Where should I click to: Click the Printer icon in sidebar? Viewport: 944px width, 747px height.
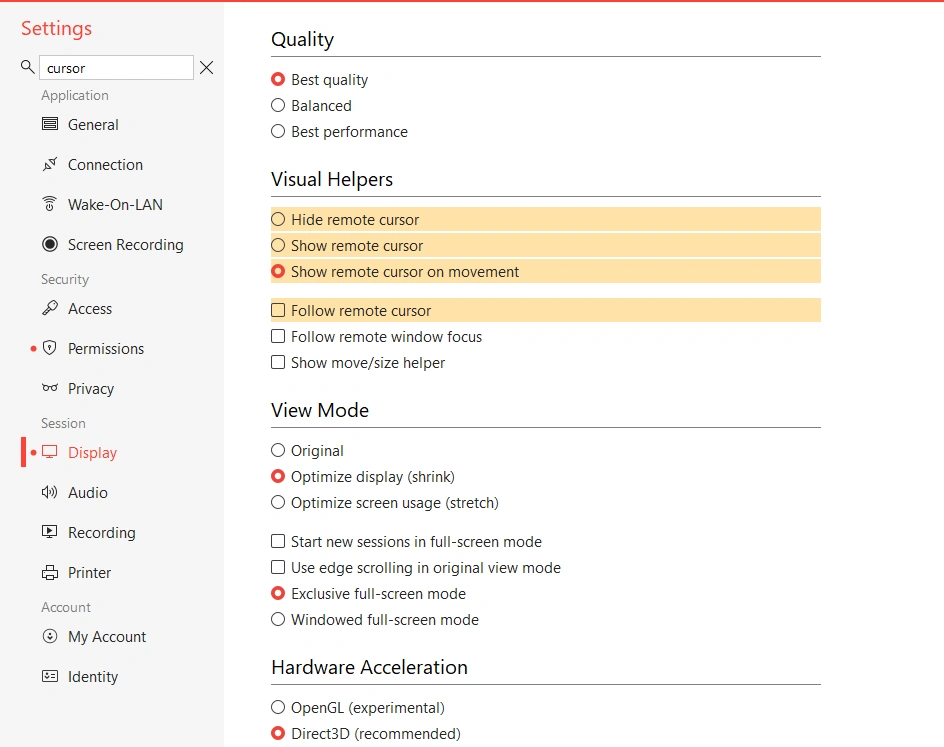click(50, 573)
